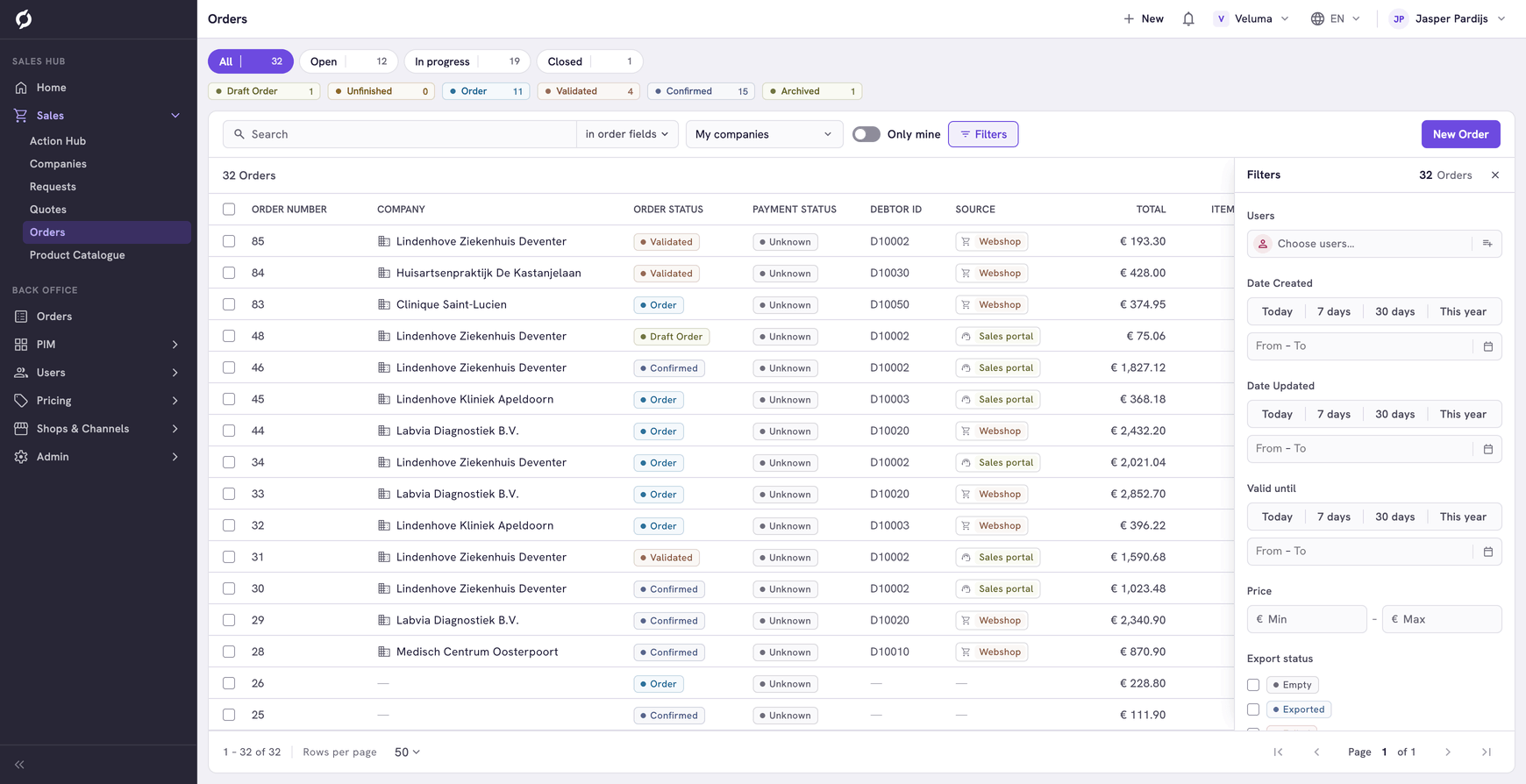
Task: Expand the Users sidebar section
Action: [175, 373]
